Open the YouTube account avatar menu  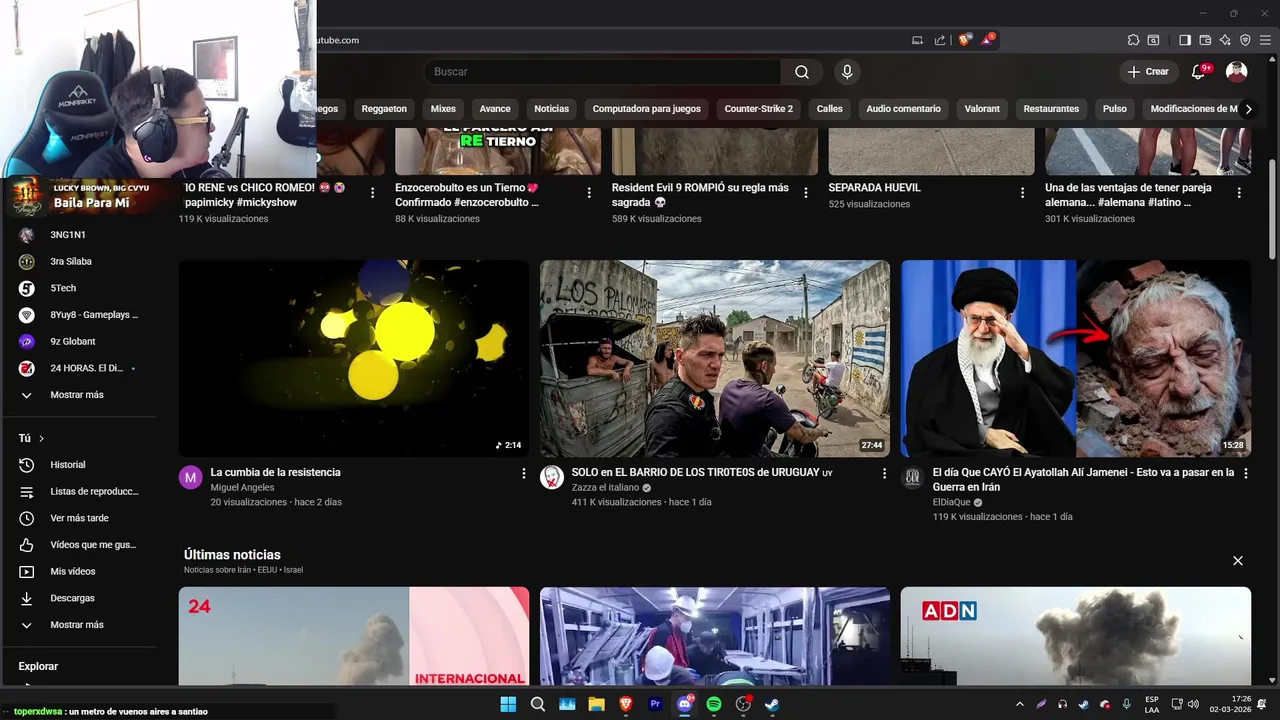point(1237,72)
